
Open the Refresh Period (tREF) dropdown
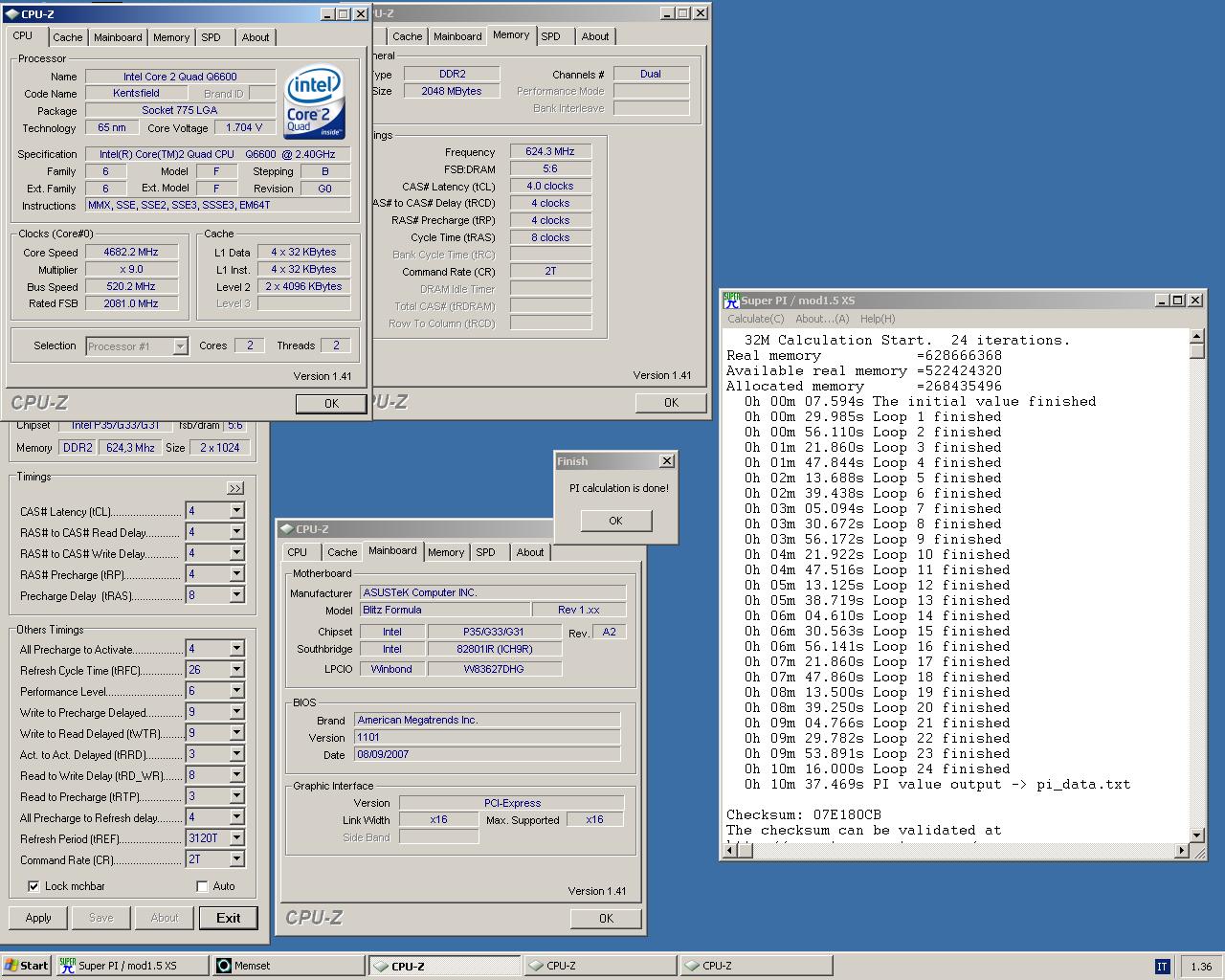pos(236,838)
